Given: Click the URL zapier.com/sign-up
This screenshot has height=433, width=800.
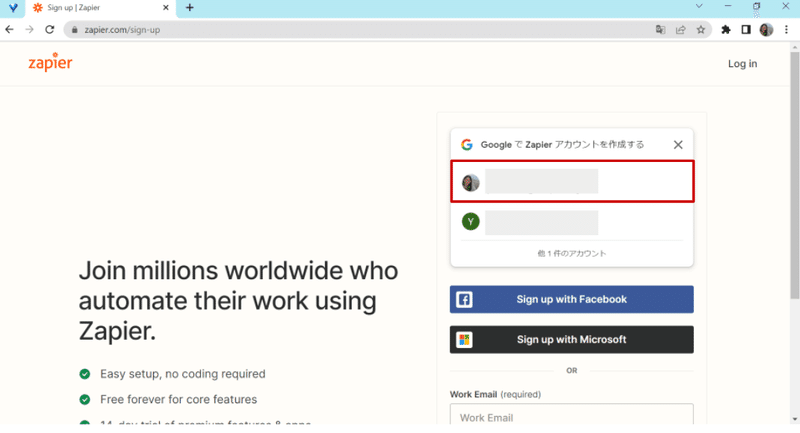Looking at the screenshot, I should tap(122, 30).
